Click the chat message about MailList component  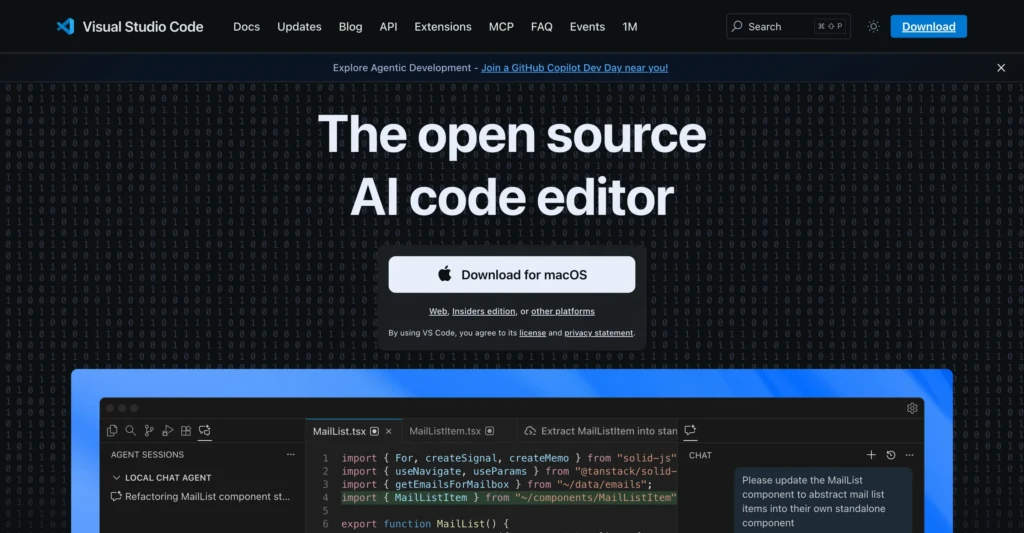point(822,501)
